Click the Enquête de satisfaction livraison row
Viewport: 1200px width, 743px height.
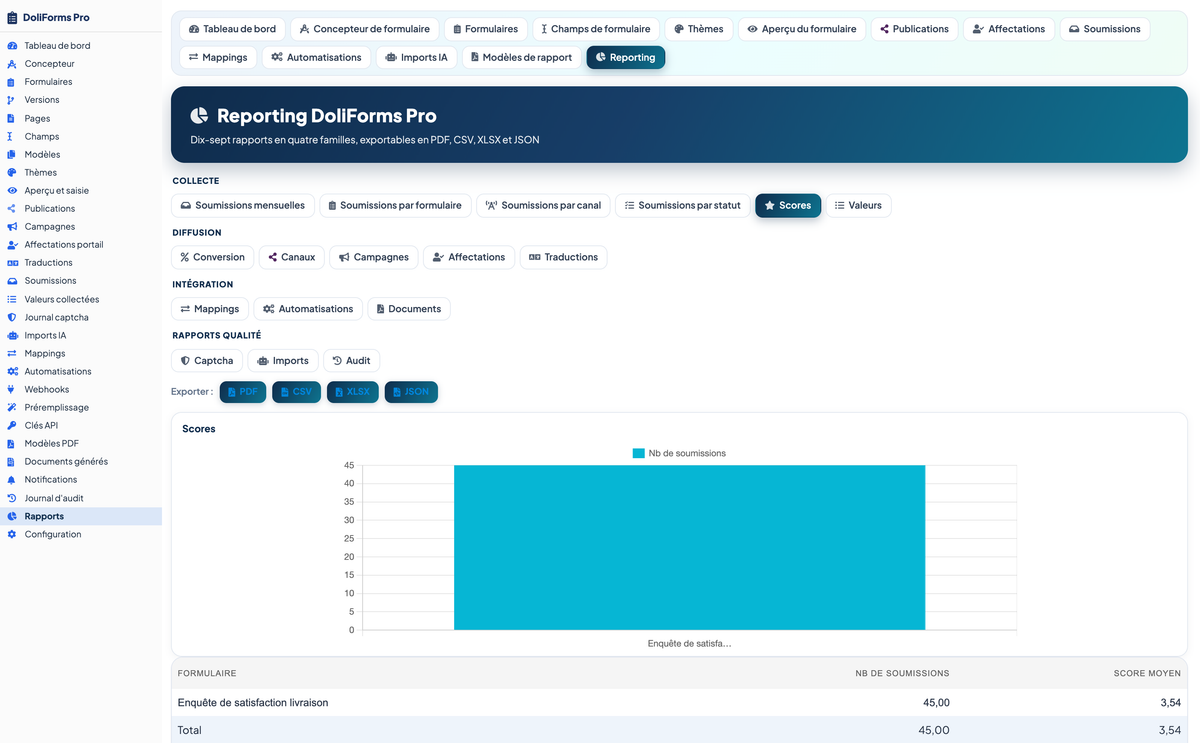pyautogui.click(x=679, y=703)
